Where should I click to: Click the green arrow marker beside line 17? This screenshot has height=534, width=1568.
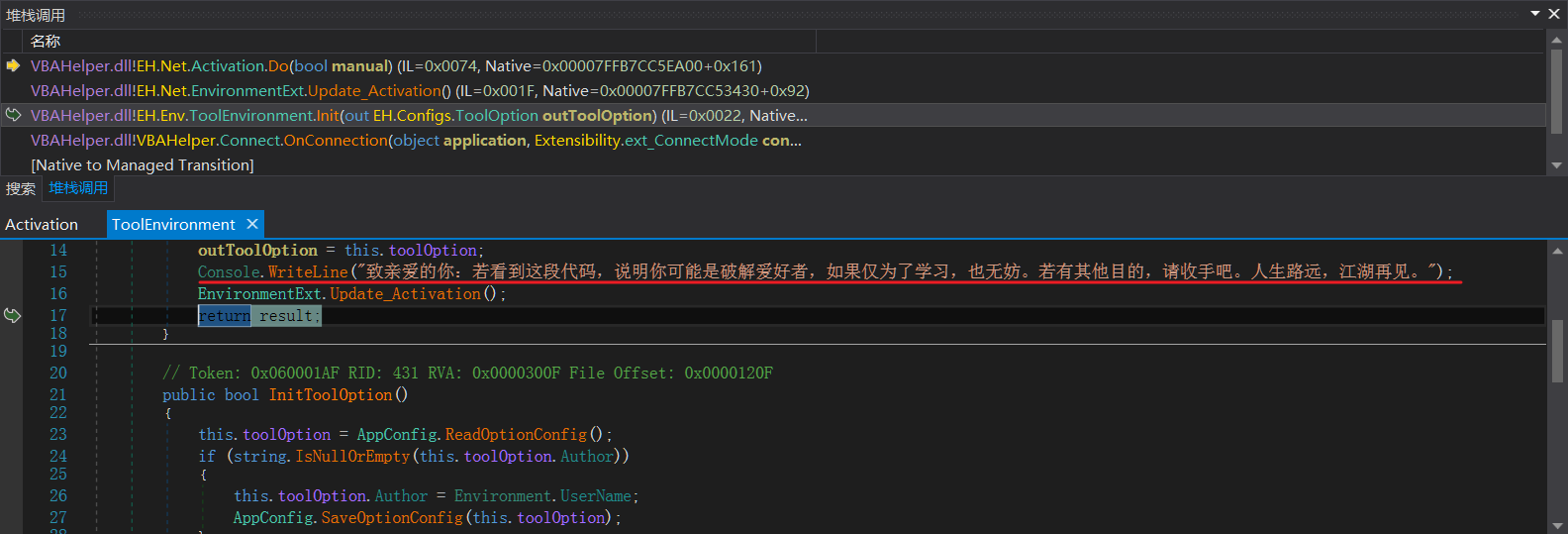tap(12, 315)
